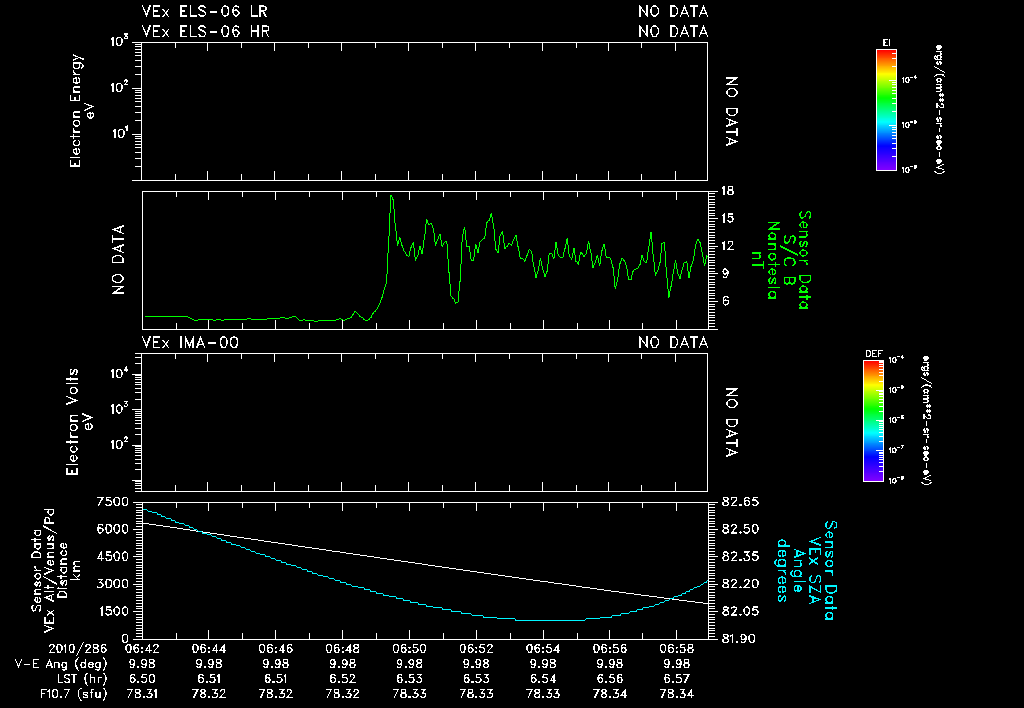This screenshot has height=708, width=1024.
Task: Click the 06:58 time tick label
Action: tap(677, 649)
